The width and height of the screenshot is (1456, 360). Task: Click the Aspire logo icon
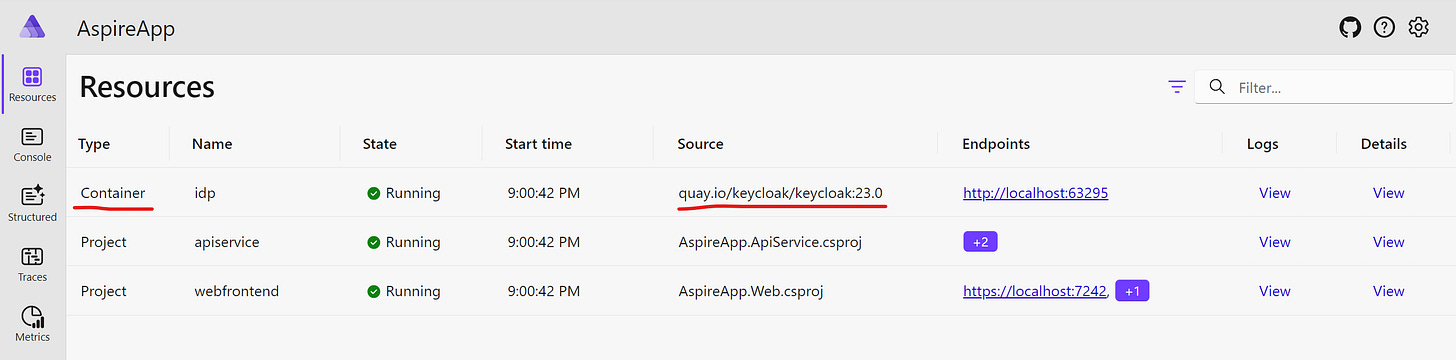pos(32,27)
